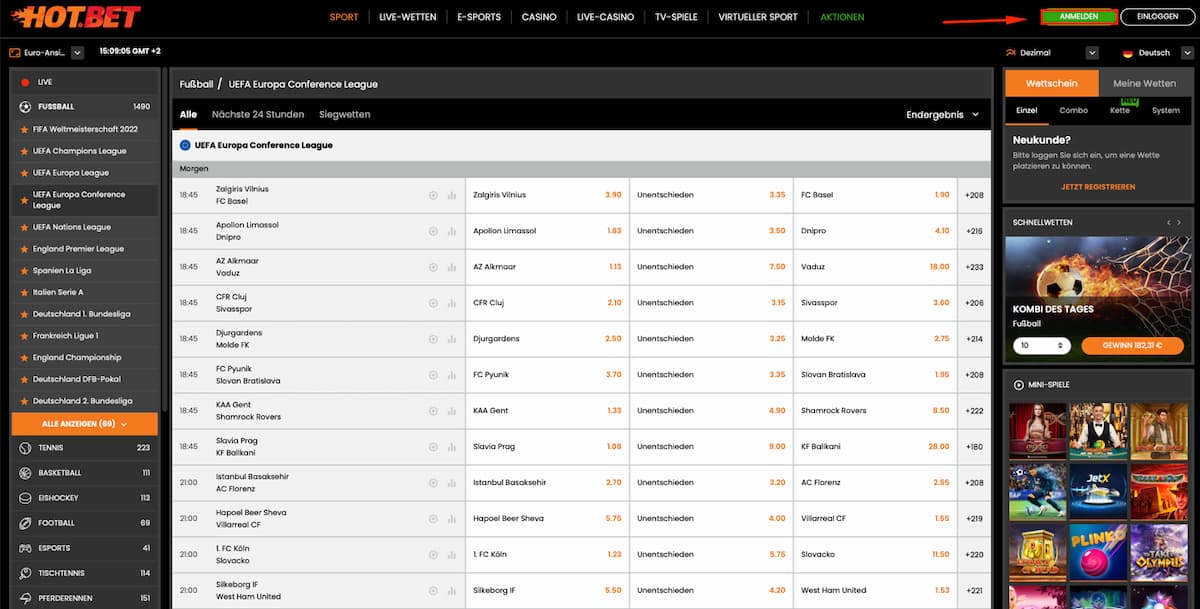The width and height of the screenshot is (1200, 609).
Task: Switch to the Nächste 24 Stunden tab
Action: coord(260,115)
